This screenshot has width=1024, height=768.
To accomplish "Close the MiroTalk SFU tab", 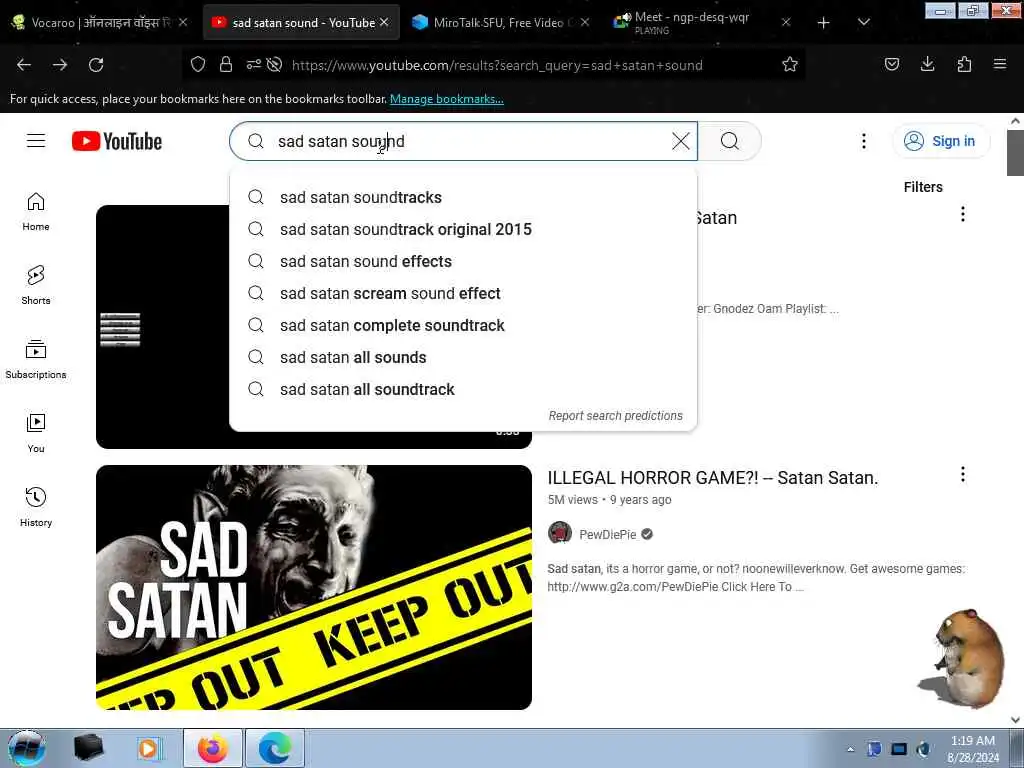I will (x=584, y=23).
